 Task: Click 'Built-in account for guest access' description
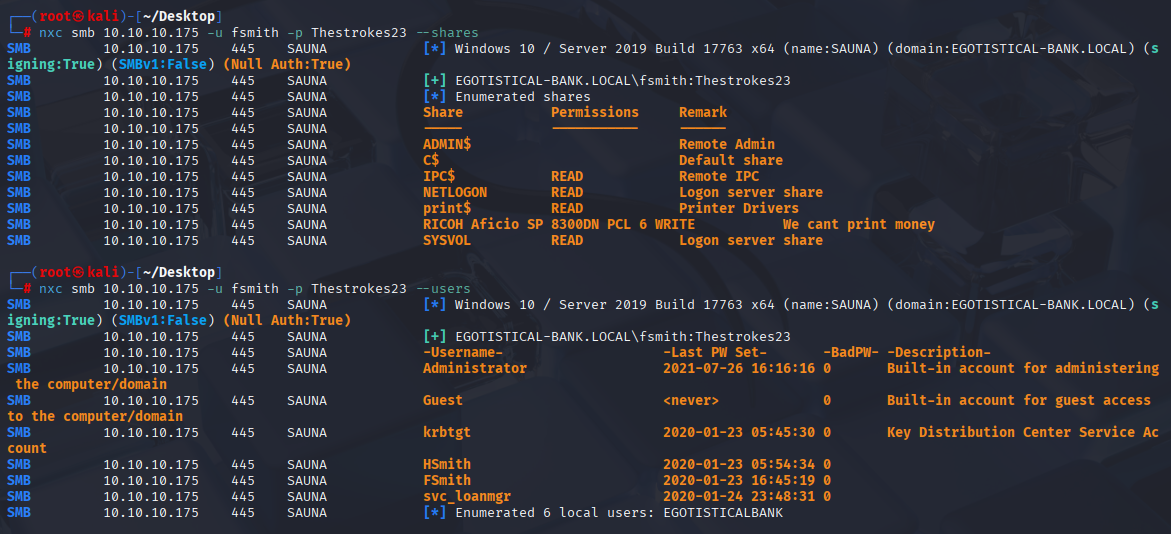click(1019, 400)
